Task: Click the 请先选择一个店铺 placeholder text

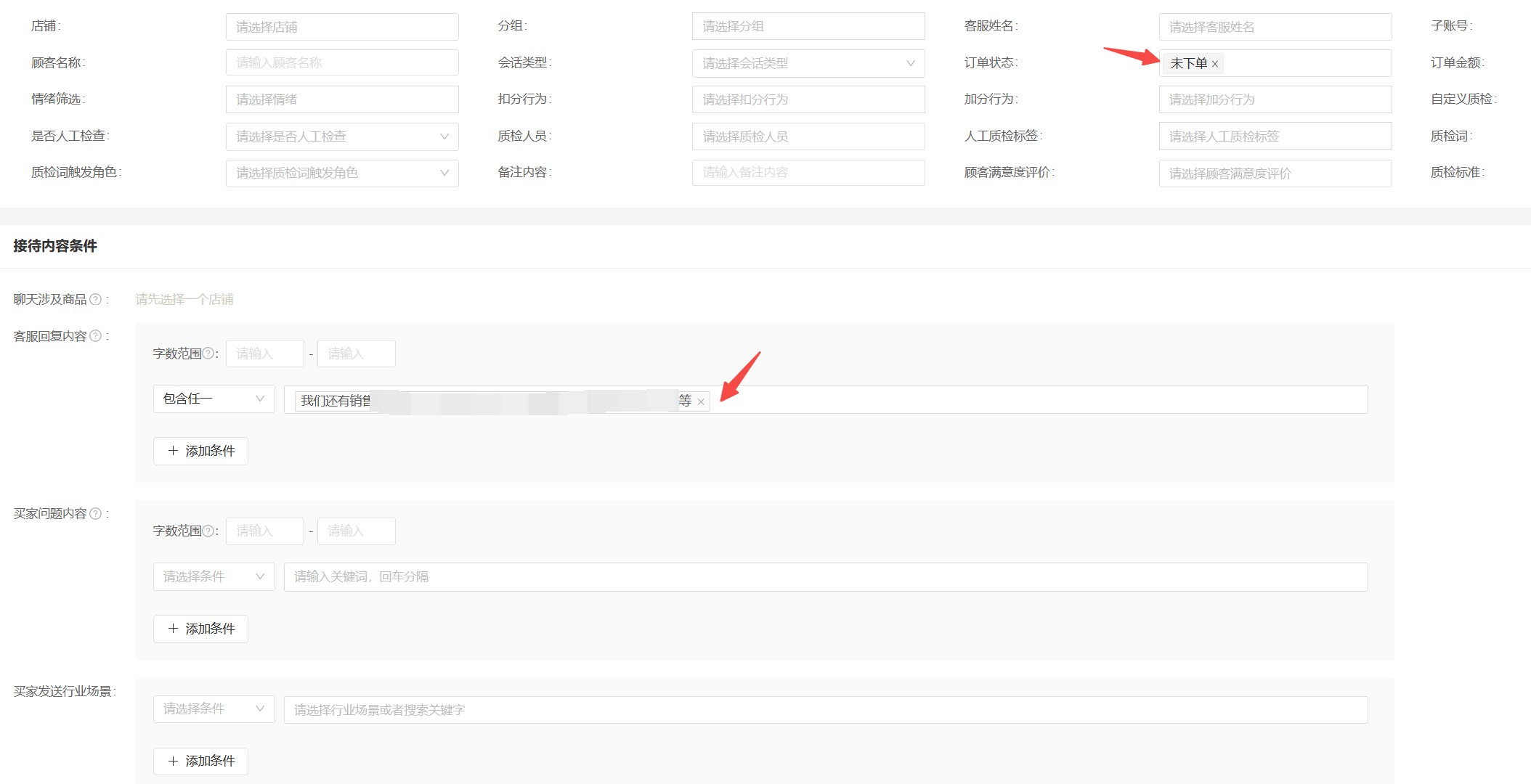Action: (x=184, y=299)
